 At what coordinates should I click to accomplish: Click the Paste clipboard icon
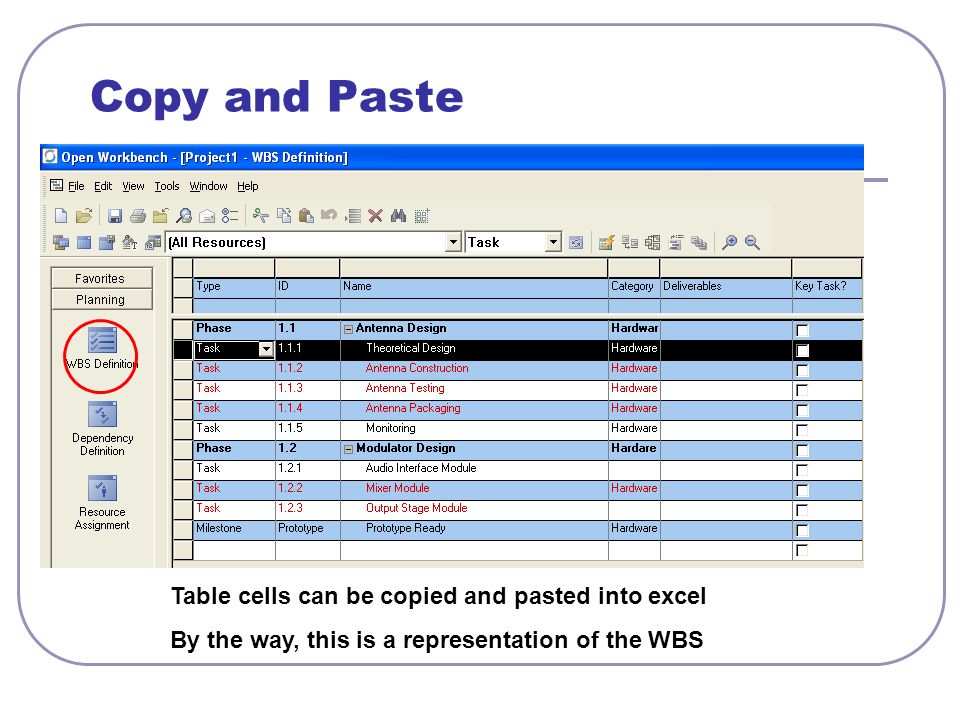(x=306, y=216)
